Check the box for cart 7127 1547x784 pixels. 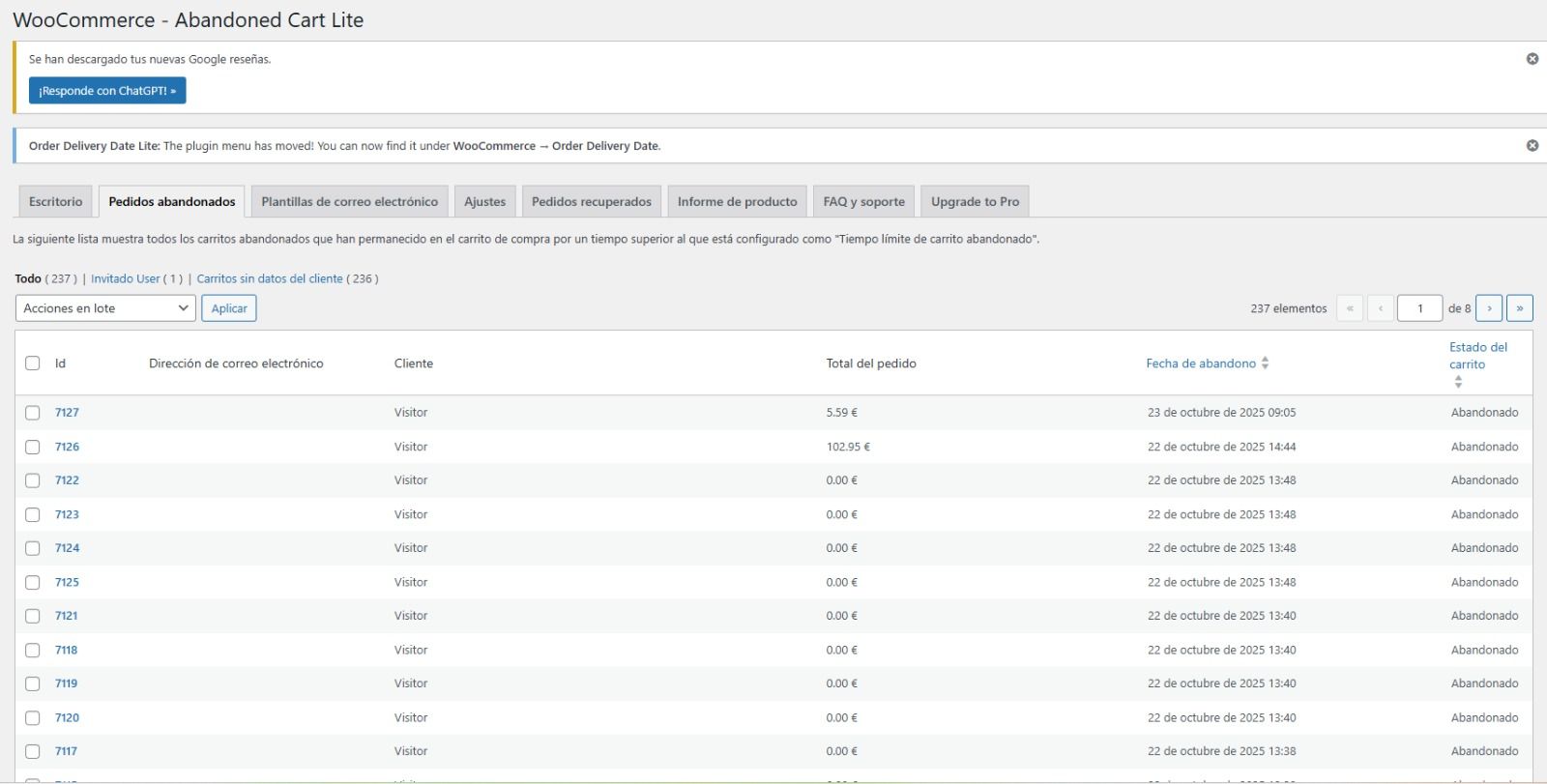coord(33,413)
